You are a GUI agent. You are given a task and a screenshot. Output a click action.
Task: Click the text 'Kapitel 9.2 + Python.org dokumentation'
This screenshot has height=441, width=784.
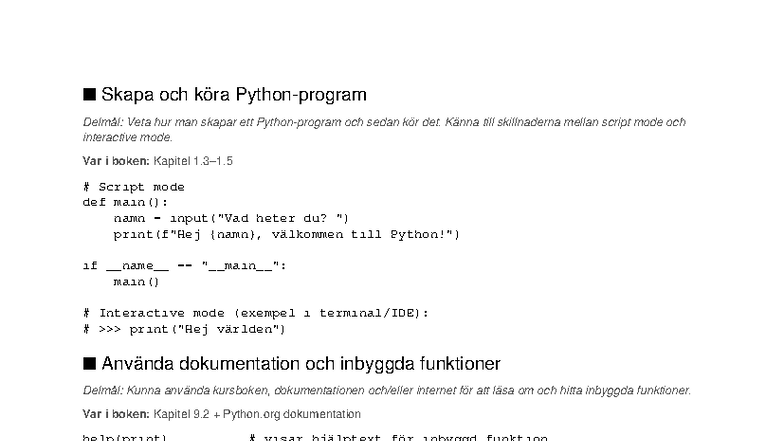click(257, 414)
